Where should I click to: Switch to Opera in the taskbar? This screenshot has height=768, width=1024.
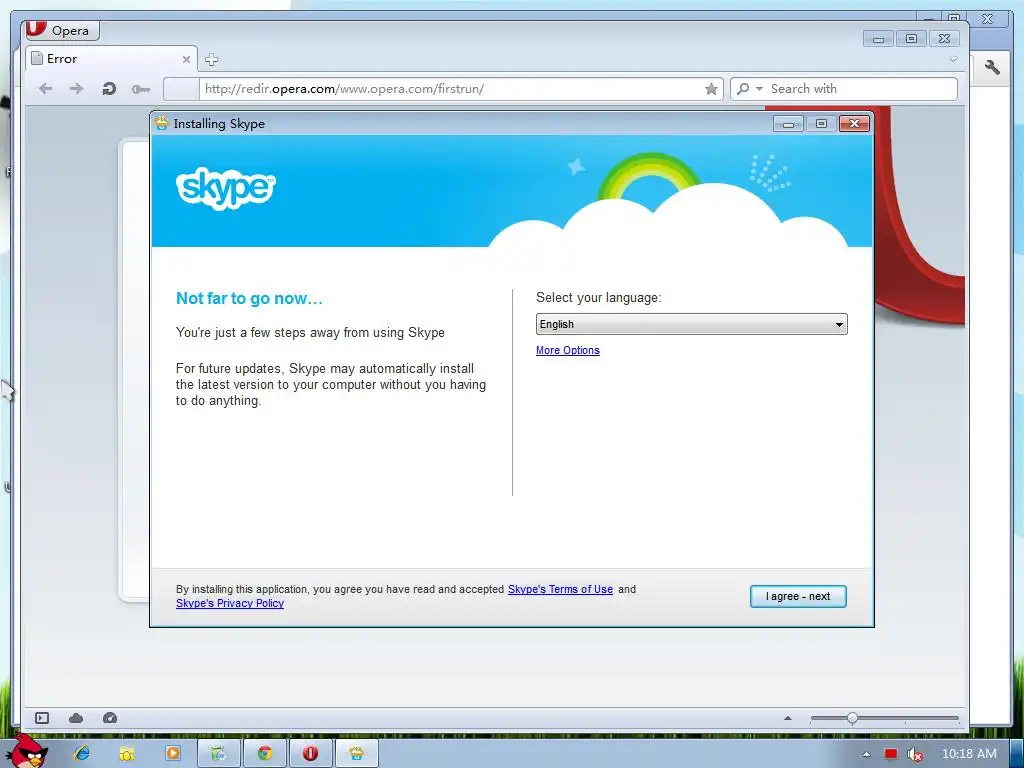click(x=310, y=754)
